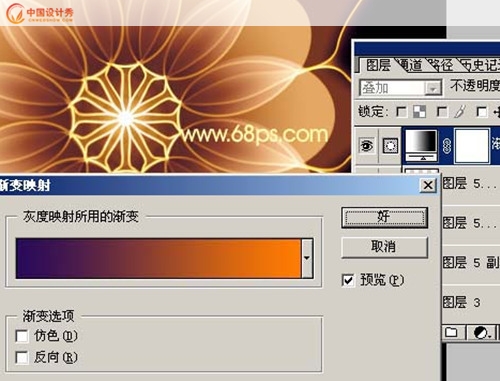This screenshot has height=381, width=500.
Task: Click the paintbrush lock icon
Action: point(460,112)
